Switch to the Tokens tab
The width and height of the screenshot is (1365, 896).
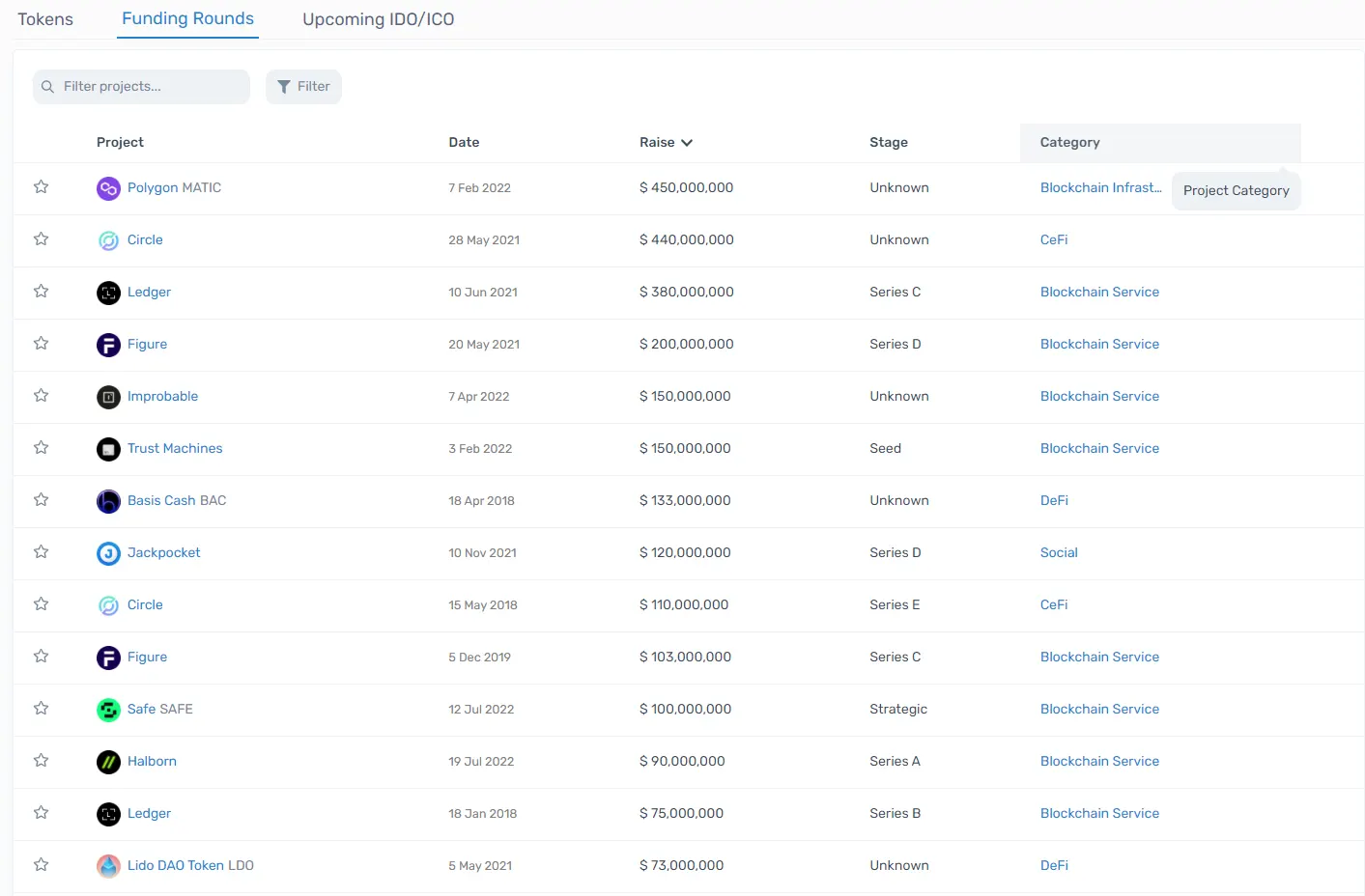pos(45,19)
